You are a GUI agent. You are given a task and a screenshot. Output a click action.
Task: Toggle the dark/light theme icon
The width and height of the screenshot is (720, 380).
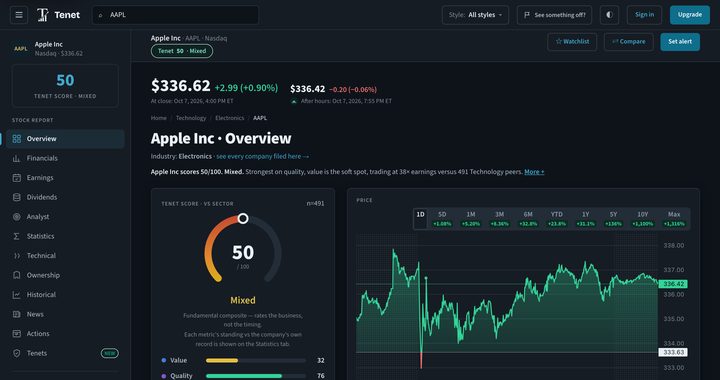tap(609, 15)
